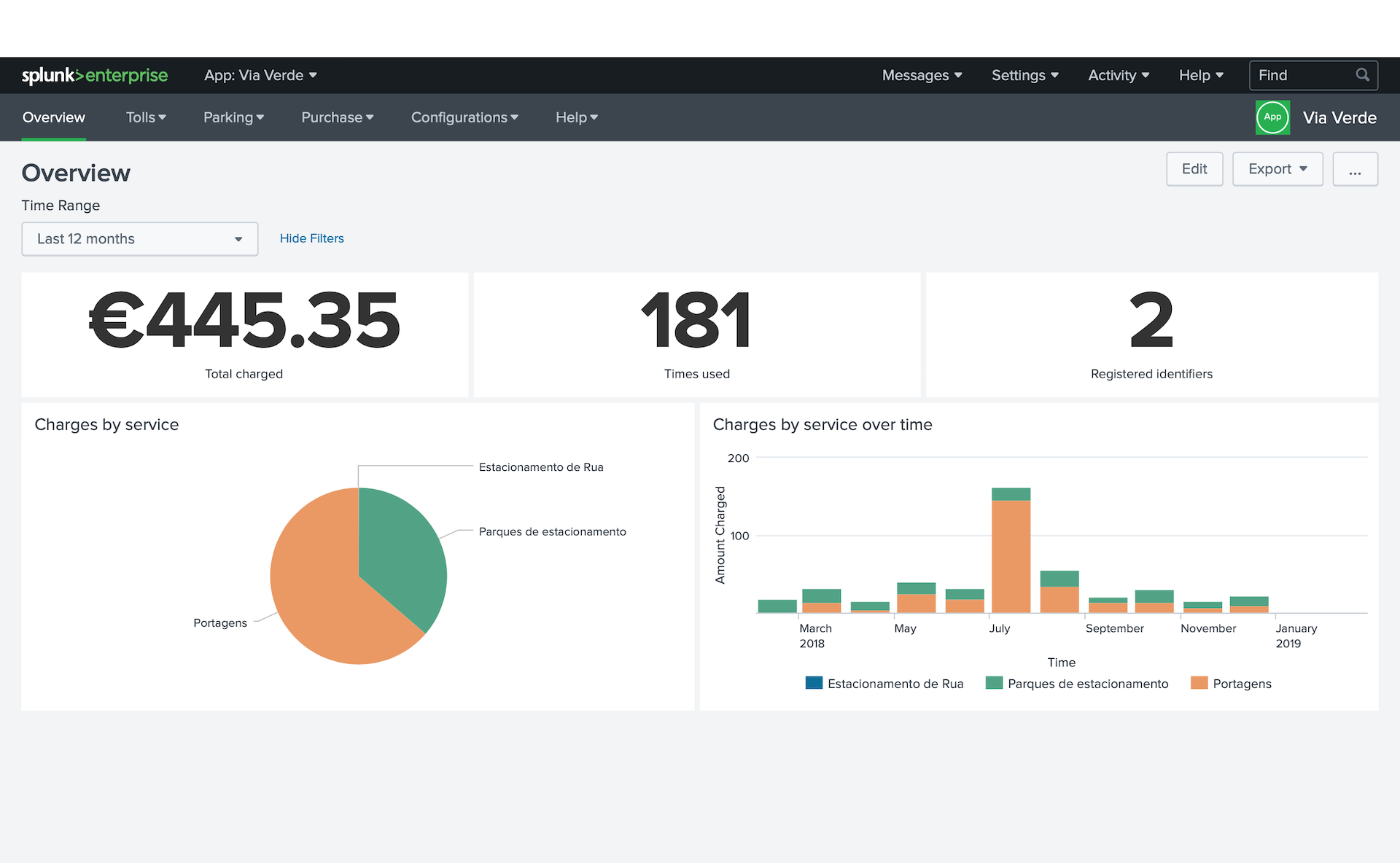Click the green App badge icon

click(x=1272, y=117)
